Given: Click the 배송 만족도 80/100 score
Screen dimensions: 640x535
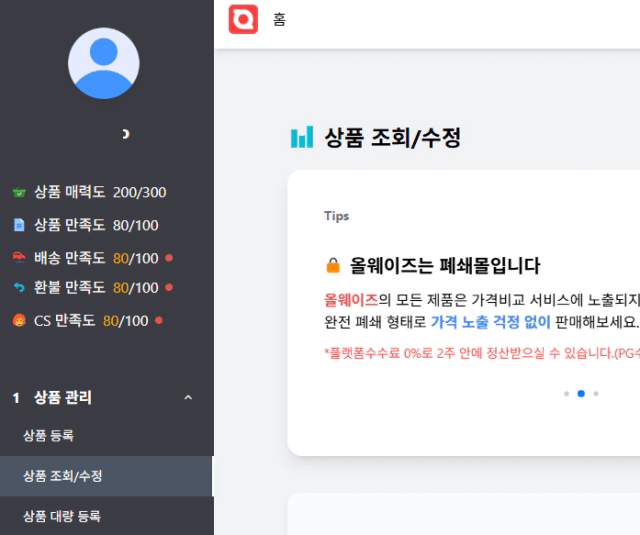Looking at the screenshot, I should (136, 258).
